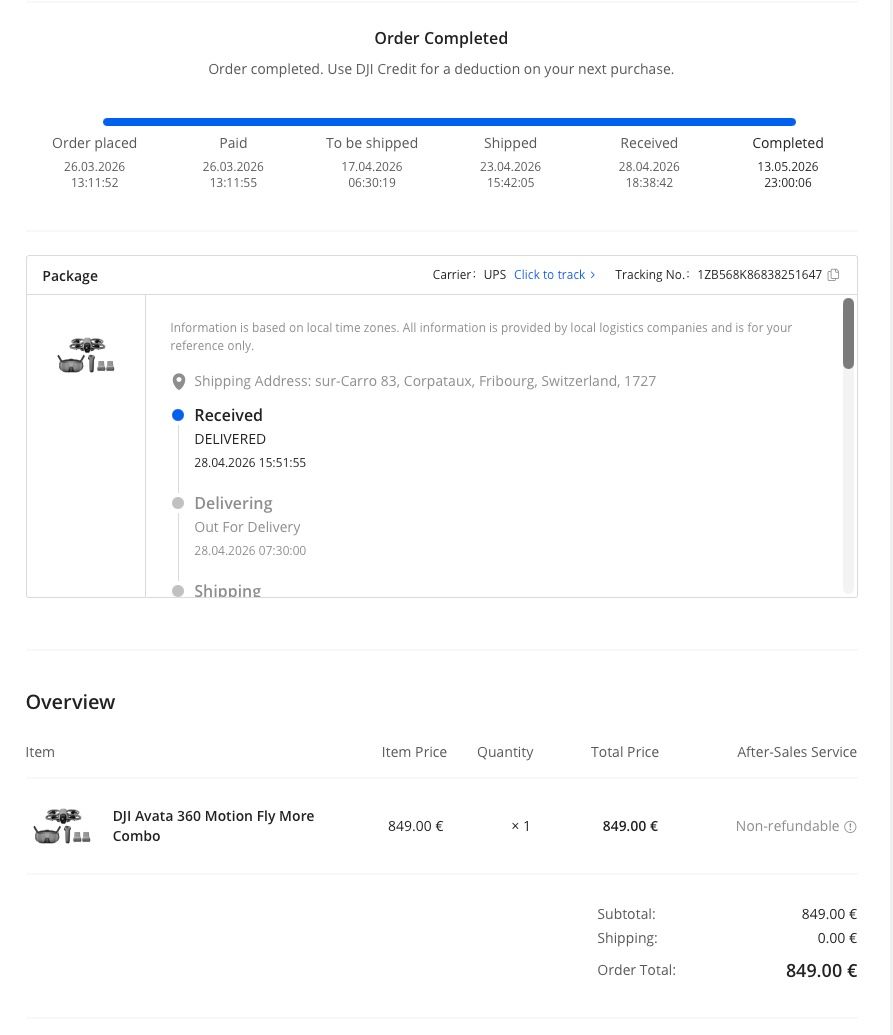This screenshot has height=1035, width=893.
Task: Click the Quantity column header
Action: pos(505,752)
